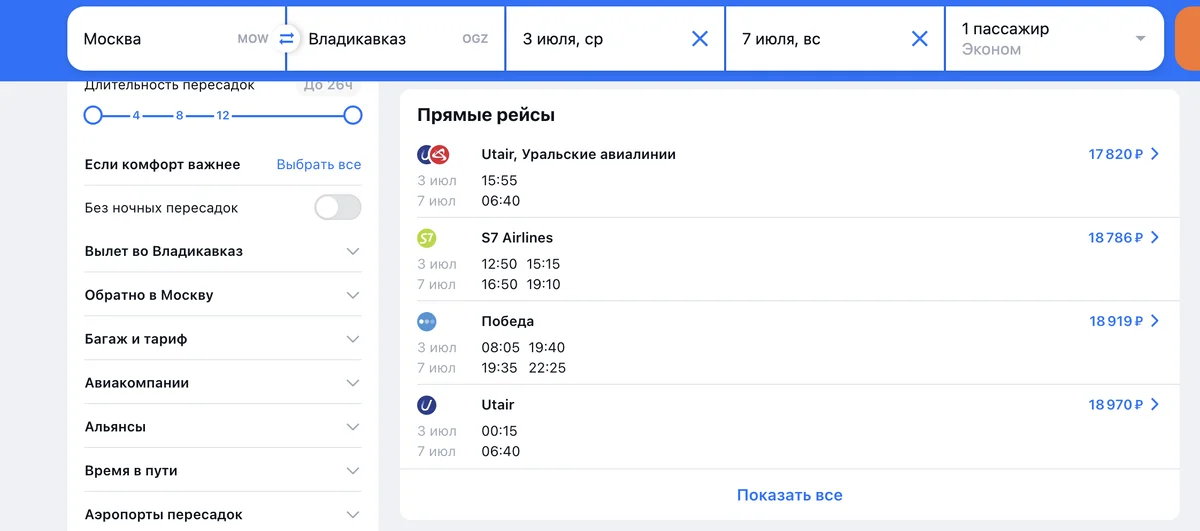Open the 18 919 ₽ offer arrow
This screenshot has width=1200, height=531.
tap(1155, 321)
